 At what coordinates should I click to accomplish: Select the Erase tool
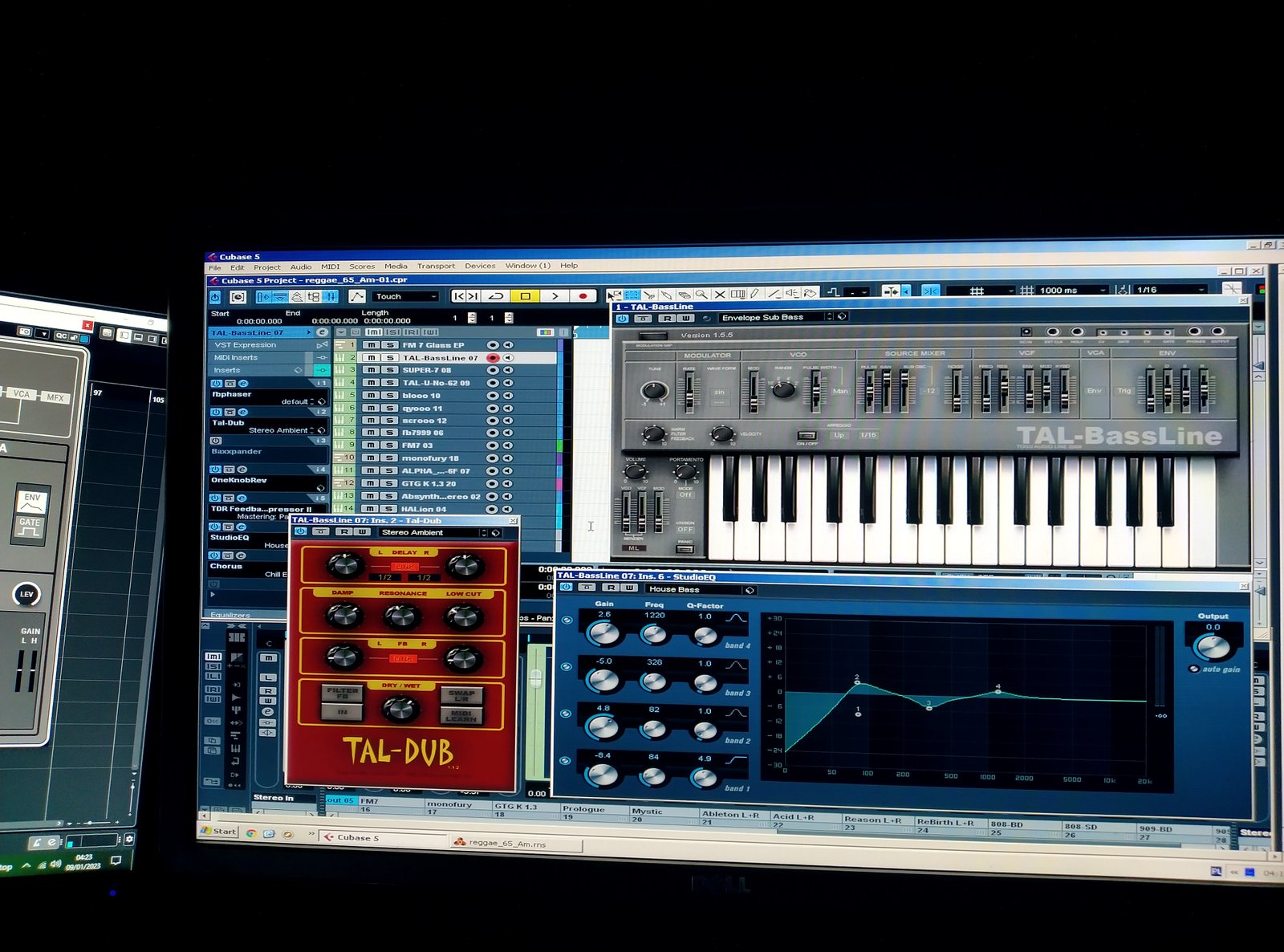tap(684, 295)
